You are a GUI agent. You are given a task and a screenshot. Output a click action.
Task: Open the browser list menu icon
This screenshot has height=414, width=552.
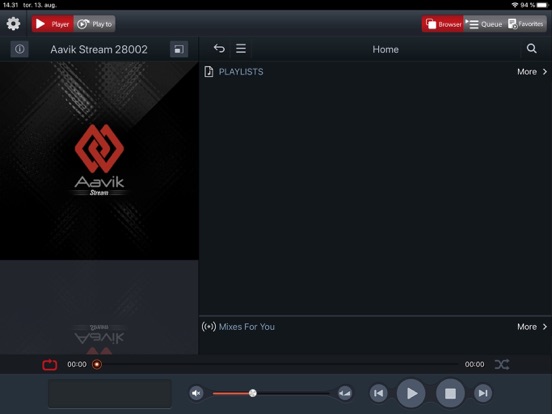(241, 48)
